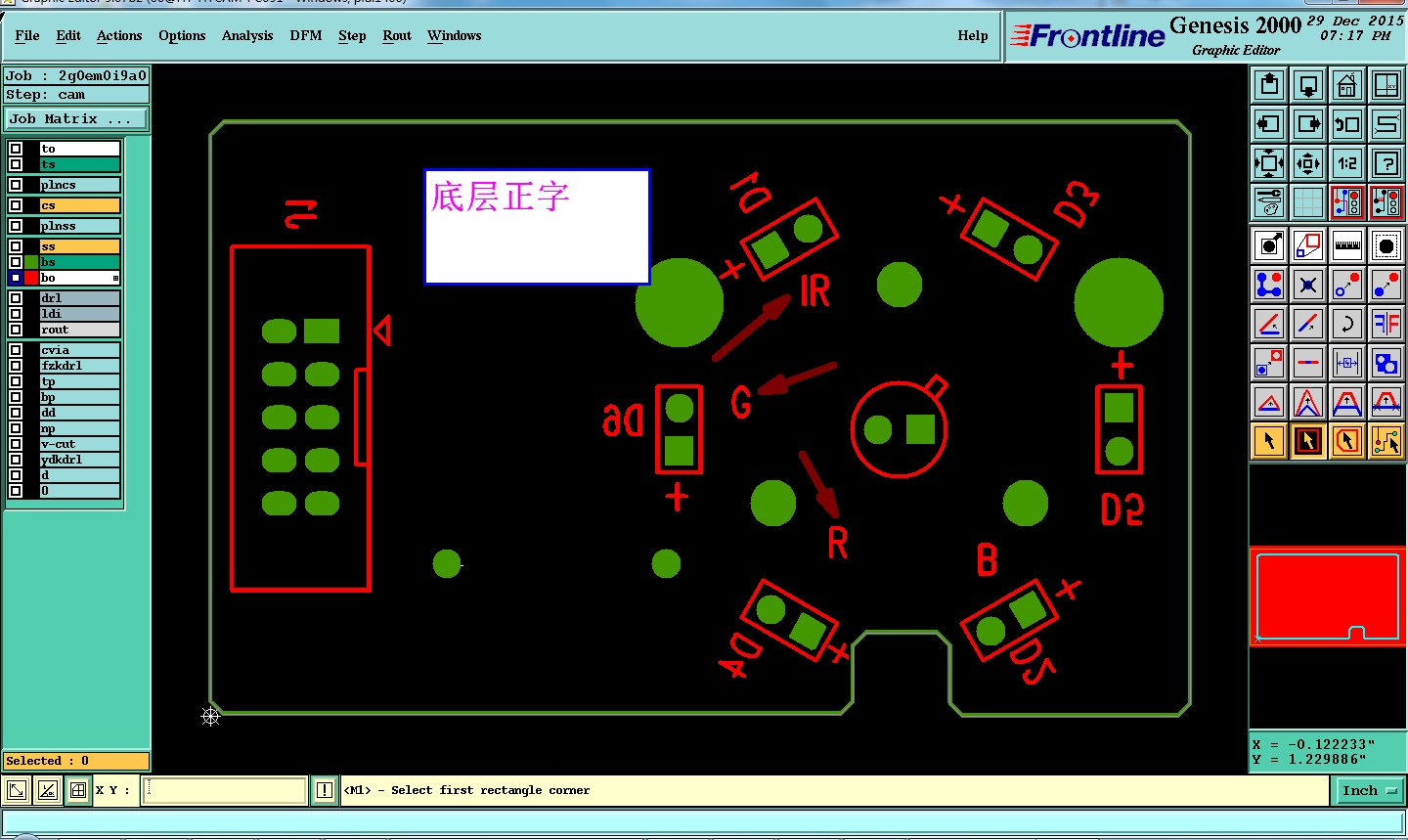Click the mirror F icon
The width and height of the screenshot is (1408, 840).
point(1386,324)
